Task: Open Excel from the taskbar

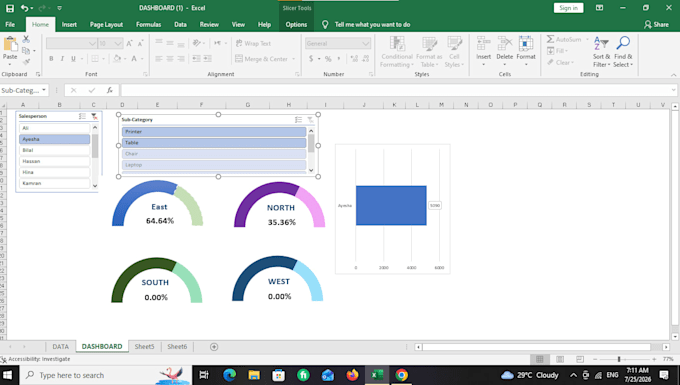Action: (x=377, y=375)
